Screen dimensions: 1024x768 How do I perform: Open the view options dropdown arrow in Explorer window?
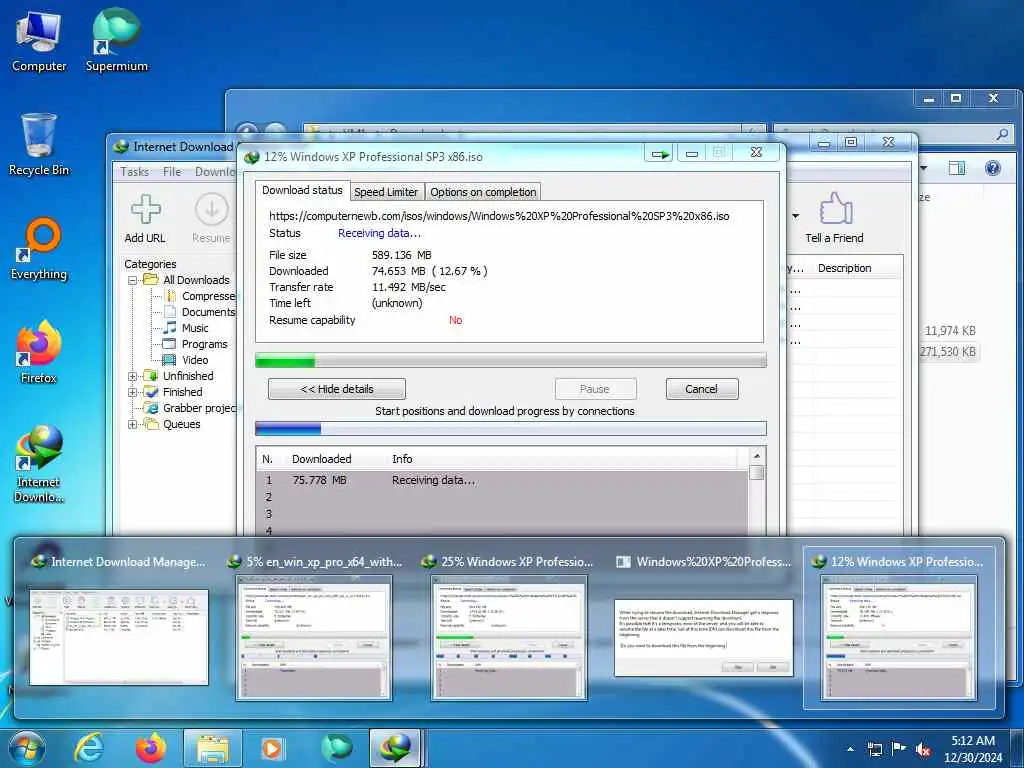coord(923,168)
